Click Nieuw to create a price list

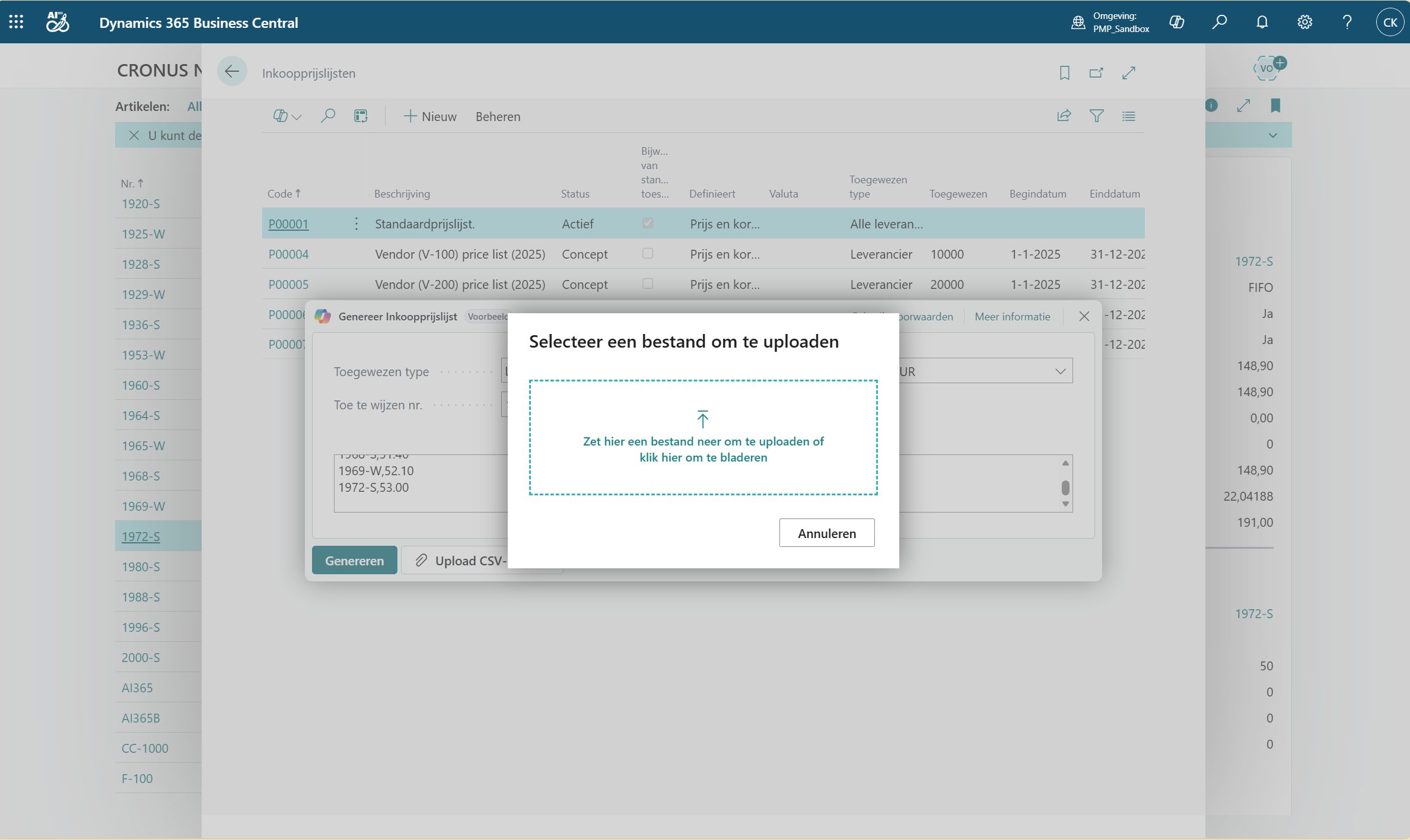[x=430, y=116]
